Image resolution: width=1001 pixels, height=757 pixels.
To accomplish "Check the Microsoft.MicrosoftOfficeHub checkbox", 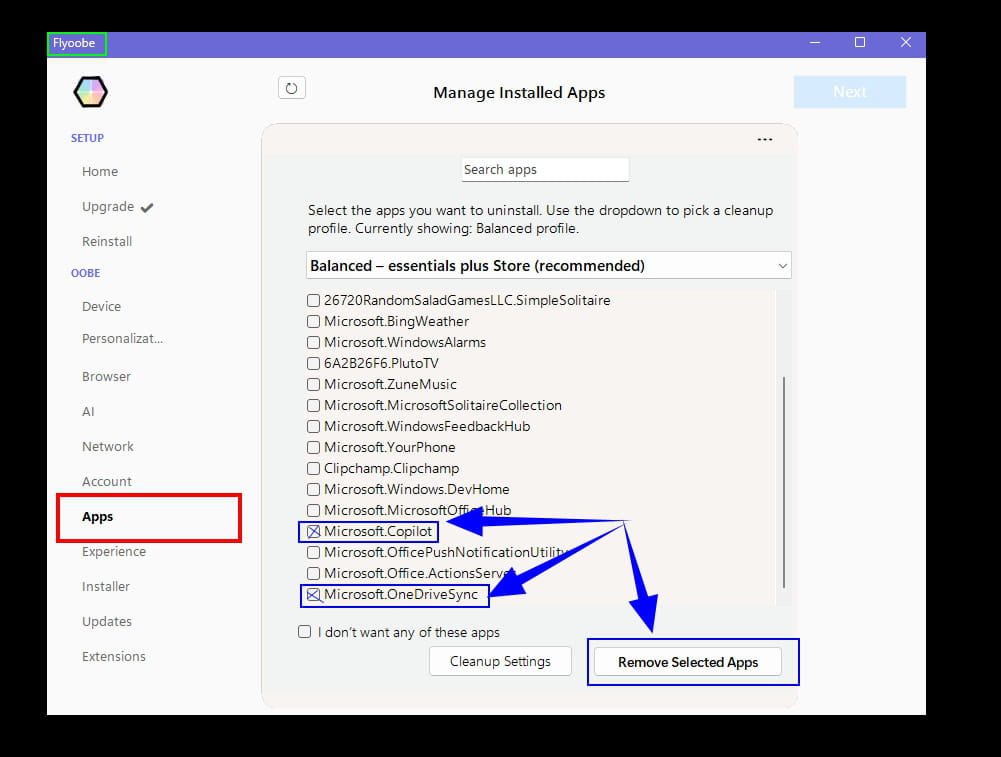I will click(313, 511).
